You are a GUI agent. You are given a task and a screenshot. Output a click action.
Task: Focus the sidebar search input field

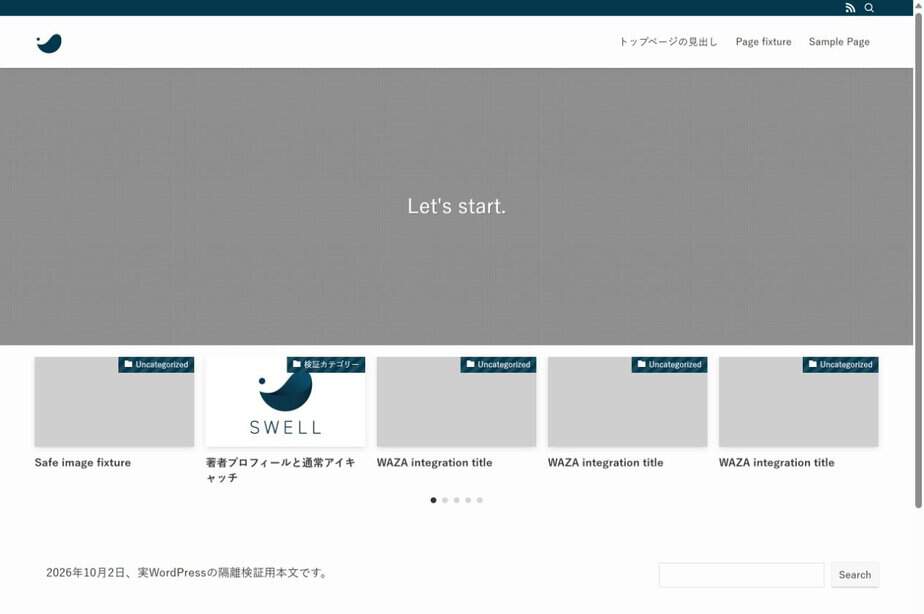[x=741, y=575]
